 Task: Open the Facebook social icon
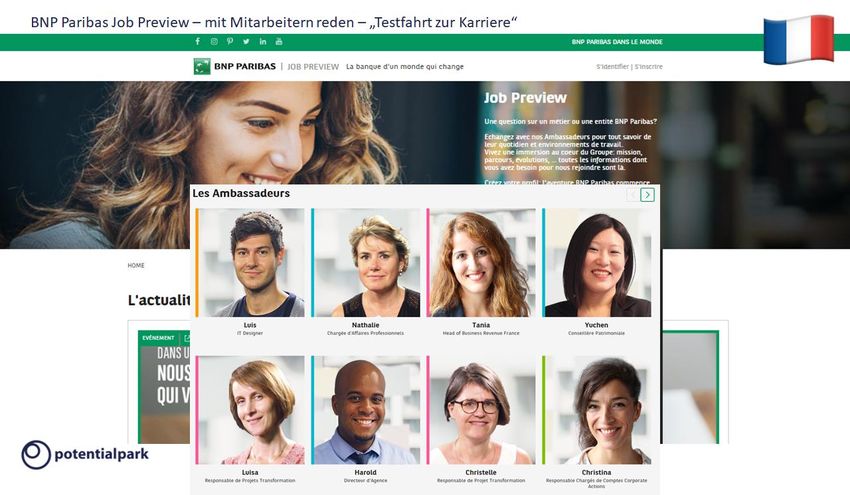point(198,41)
